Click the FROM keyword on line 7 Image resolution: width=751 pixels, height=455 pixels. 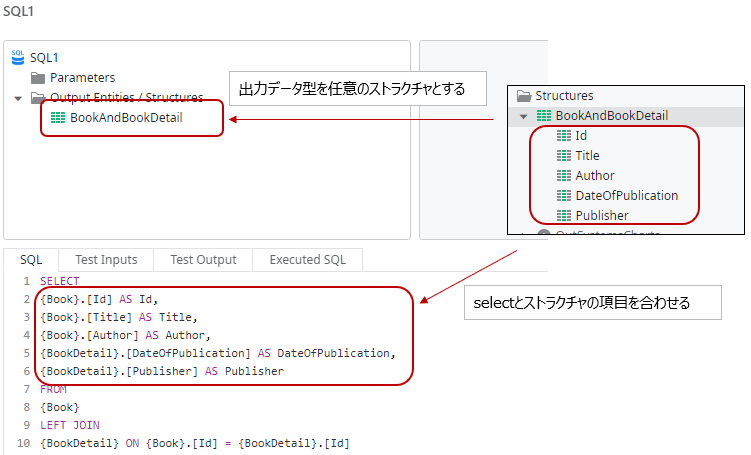click(53, 389)
